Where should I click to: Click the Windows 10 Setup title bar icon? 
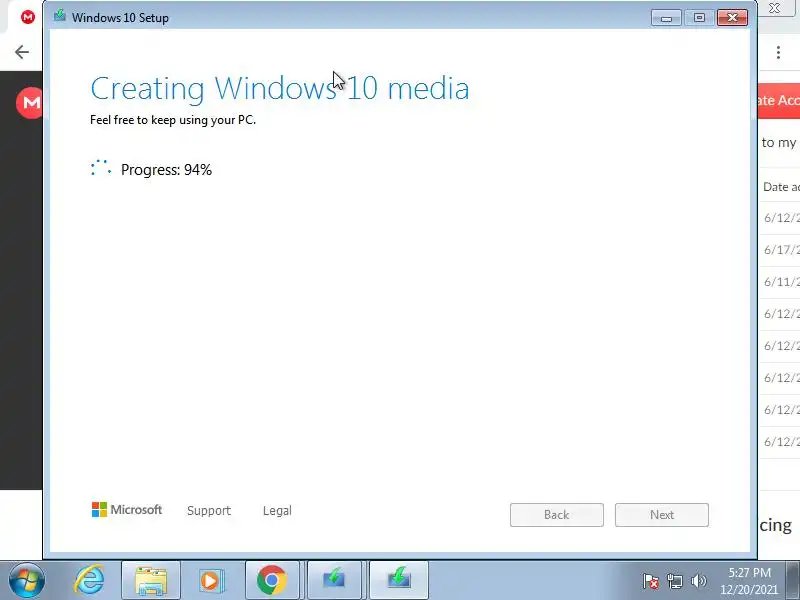coord(60,15)
